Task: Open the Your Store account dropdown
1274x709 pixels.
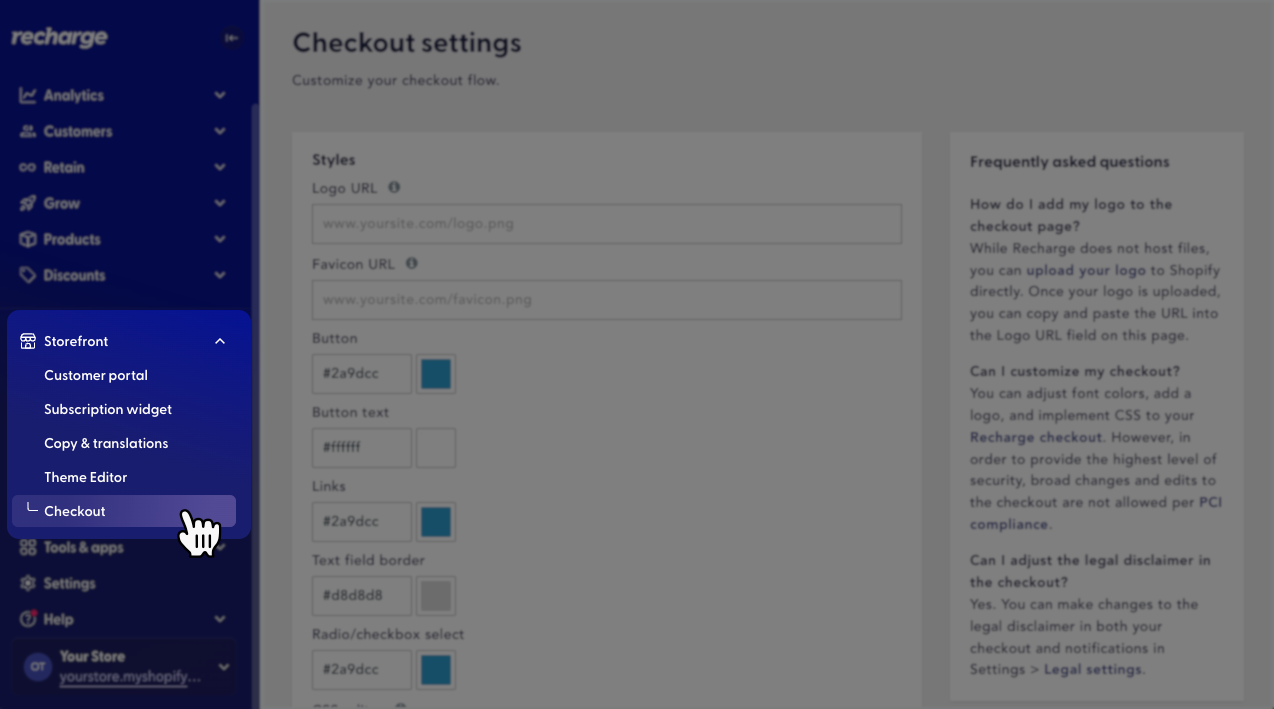Action: click(x=224, y=667)
